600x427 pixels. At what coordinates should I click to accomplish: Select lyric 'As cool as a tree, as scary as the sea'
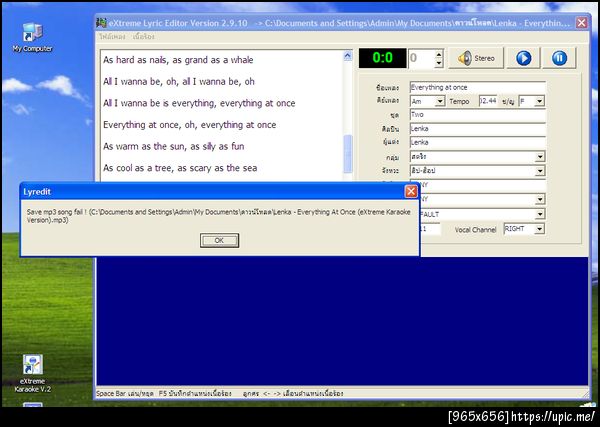click(x=180, y=168)
